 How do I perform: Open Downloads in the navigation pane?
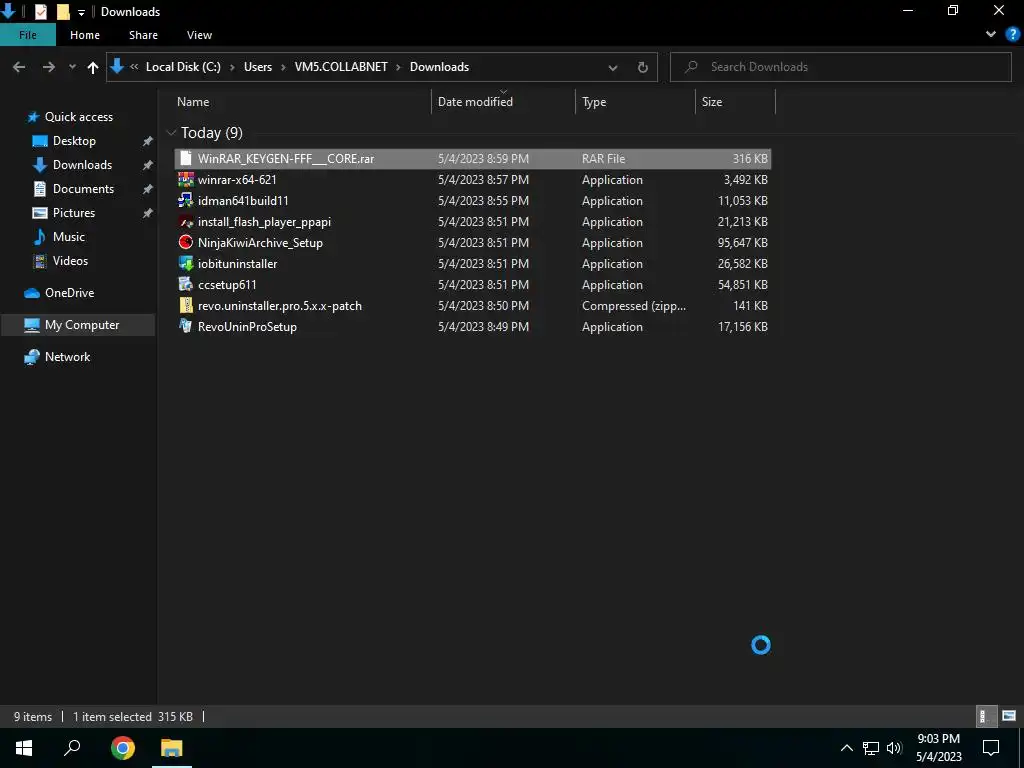tap(82, 165)
